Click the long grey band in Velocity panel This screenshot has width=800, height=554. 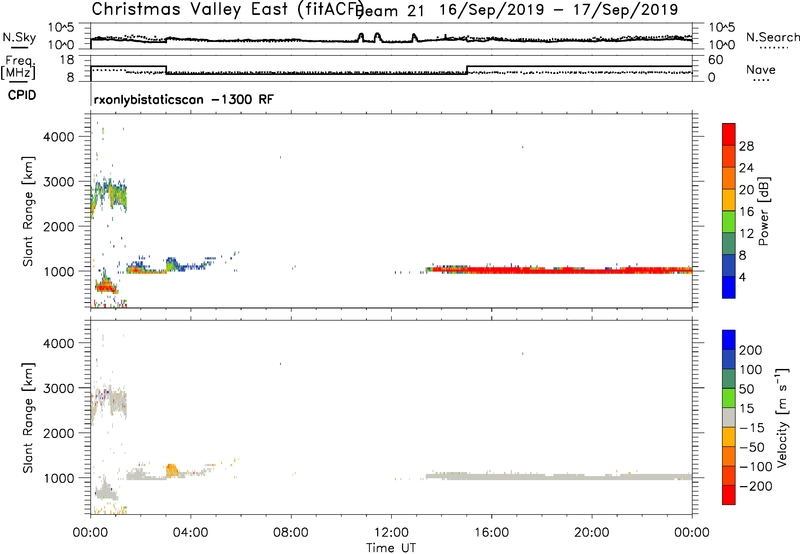559,476
